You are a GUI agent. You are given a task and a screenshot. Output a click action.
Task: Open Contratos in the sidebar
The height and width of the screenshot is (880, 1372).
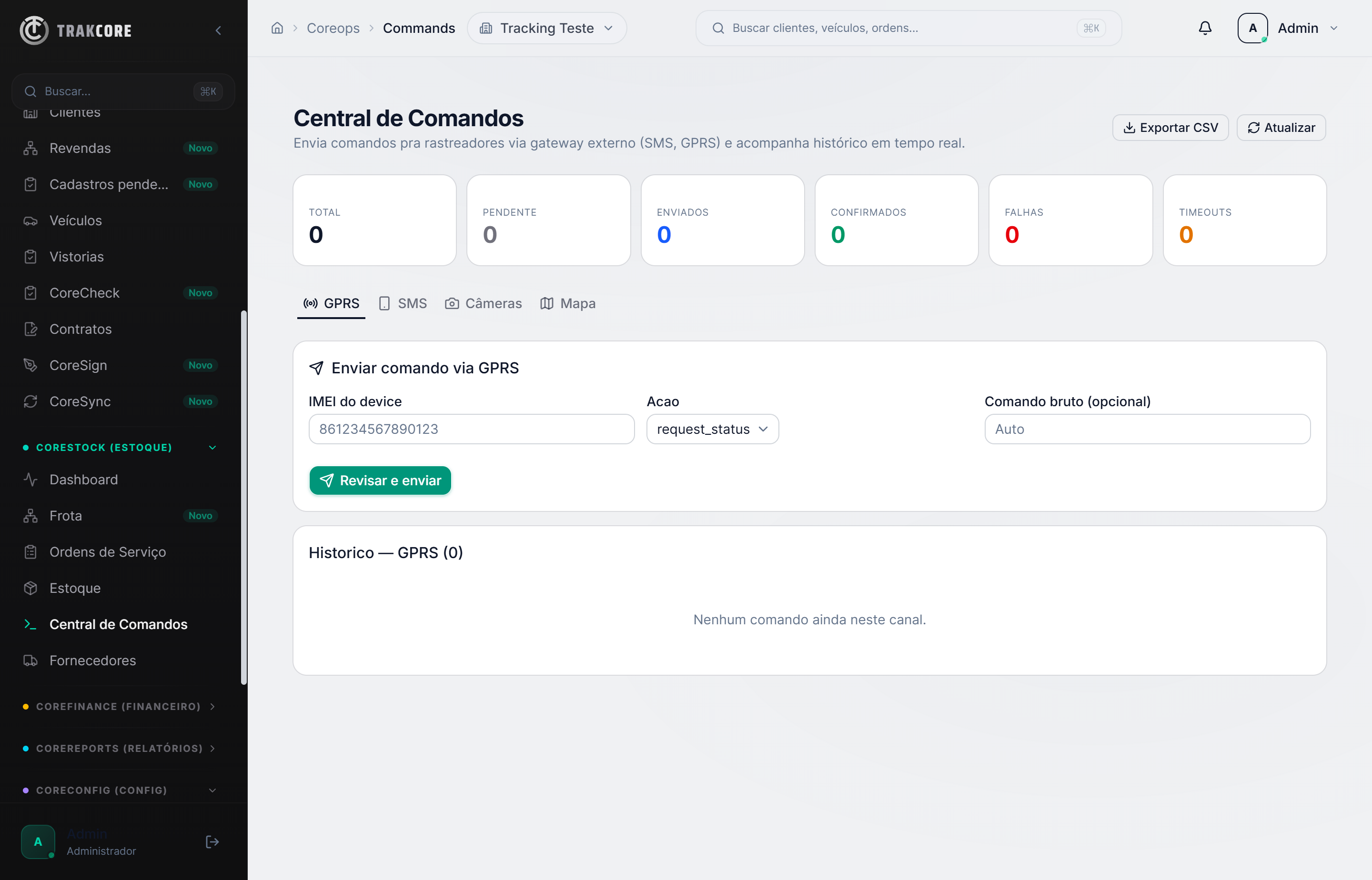coord(120,329)
